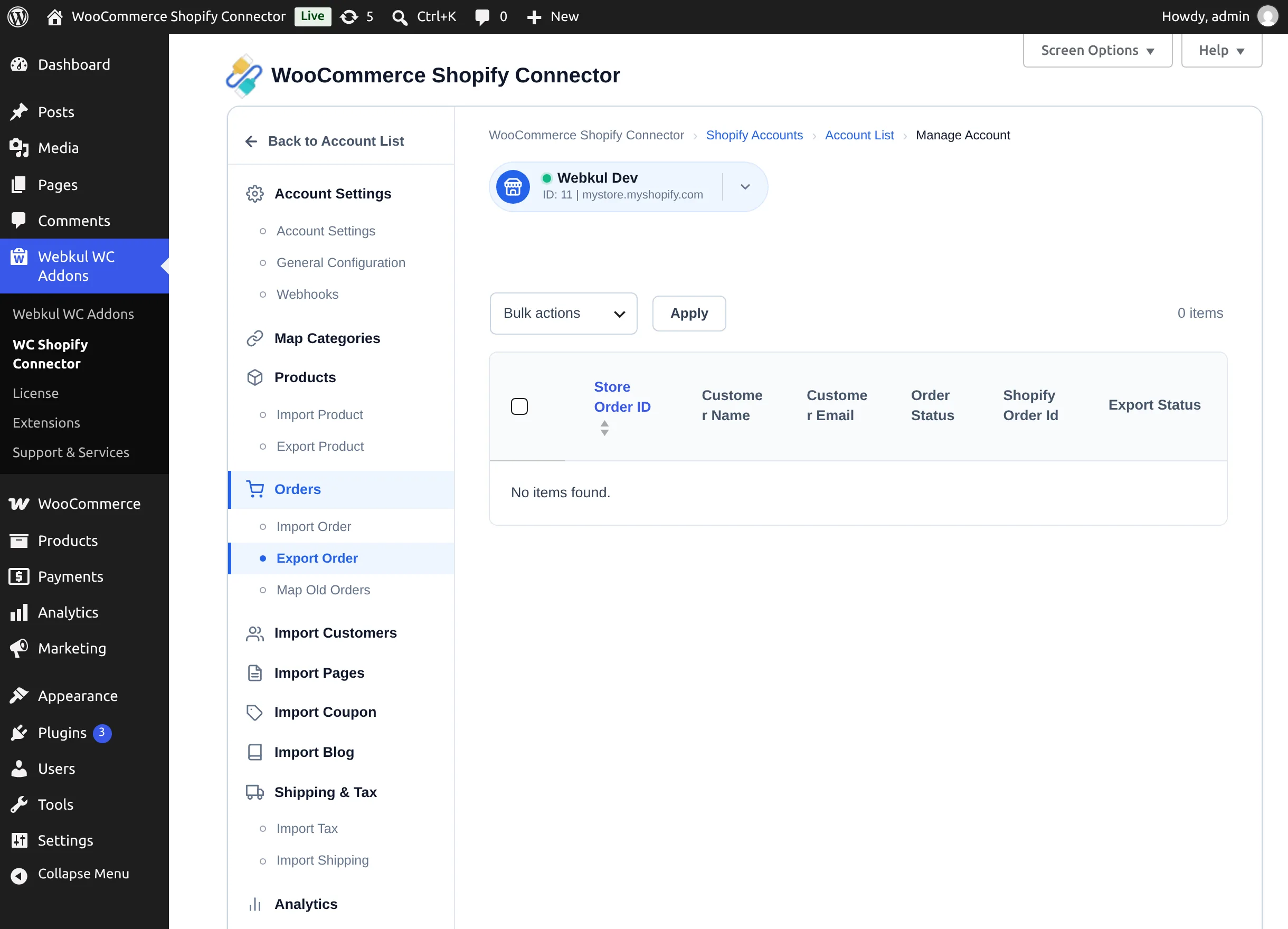Click the Apply button

(x=689, y=314)
